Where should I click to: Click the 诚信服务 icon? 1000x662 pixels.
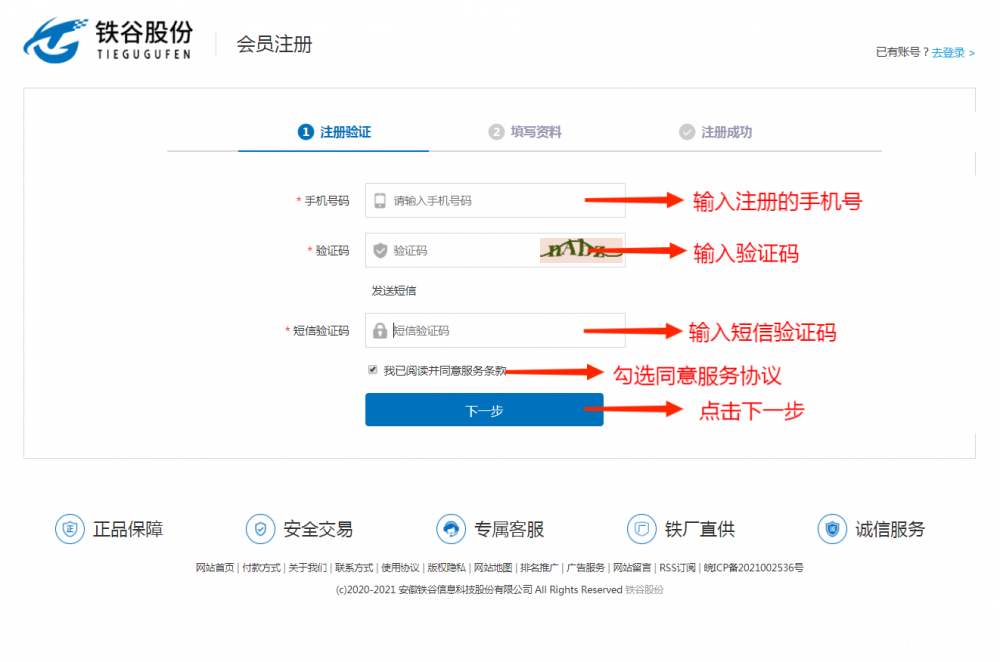click(832, 529)
